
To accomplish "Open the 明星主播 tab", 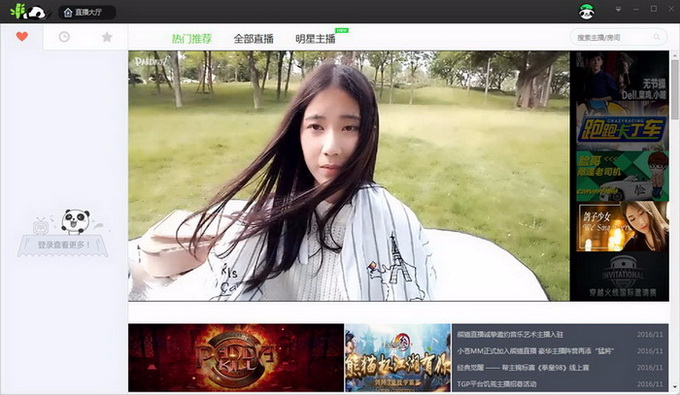I will 315,39.
